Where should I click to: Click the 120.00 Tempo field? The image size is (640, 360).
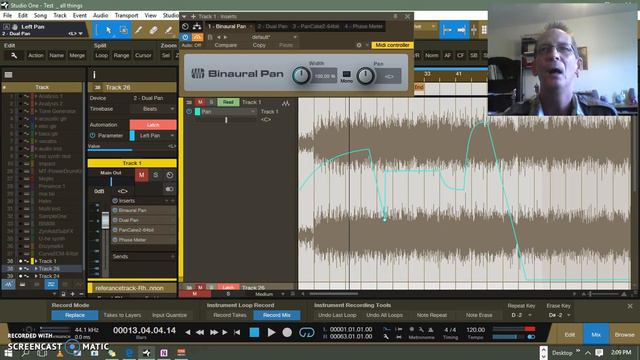pos(475,329)
